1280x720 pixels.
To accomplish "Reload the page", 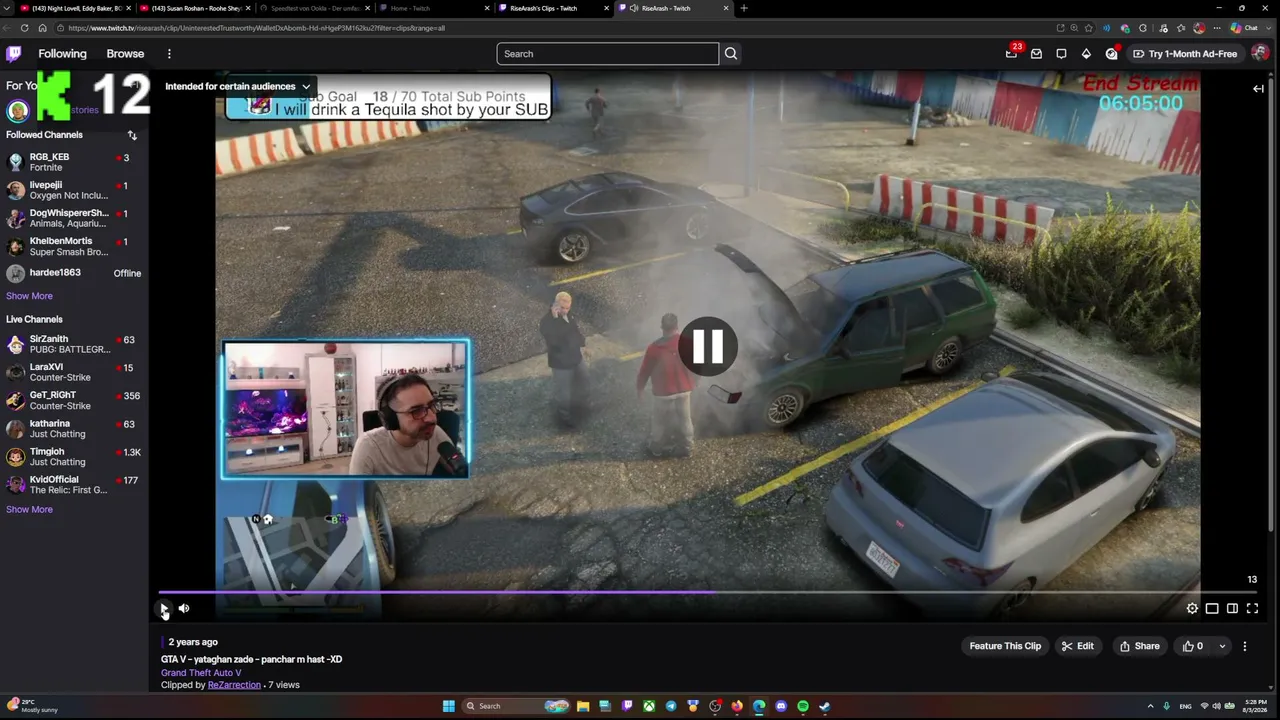I will [24, 28].
